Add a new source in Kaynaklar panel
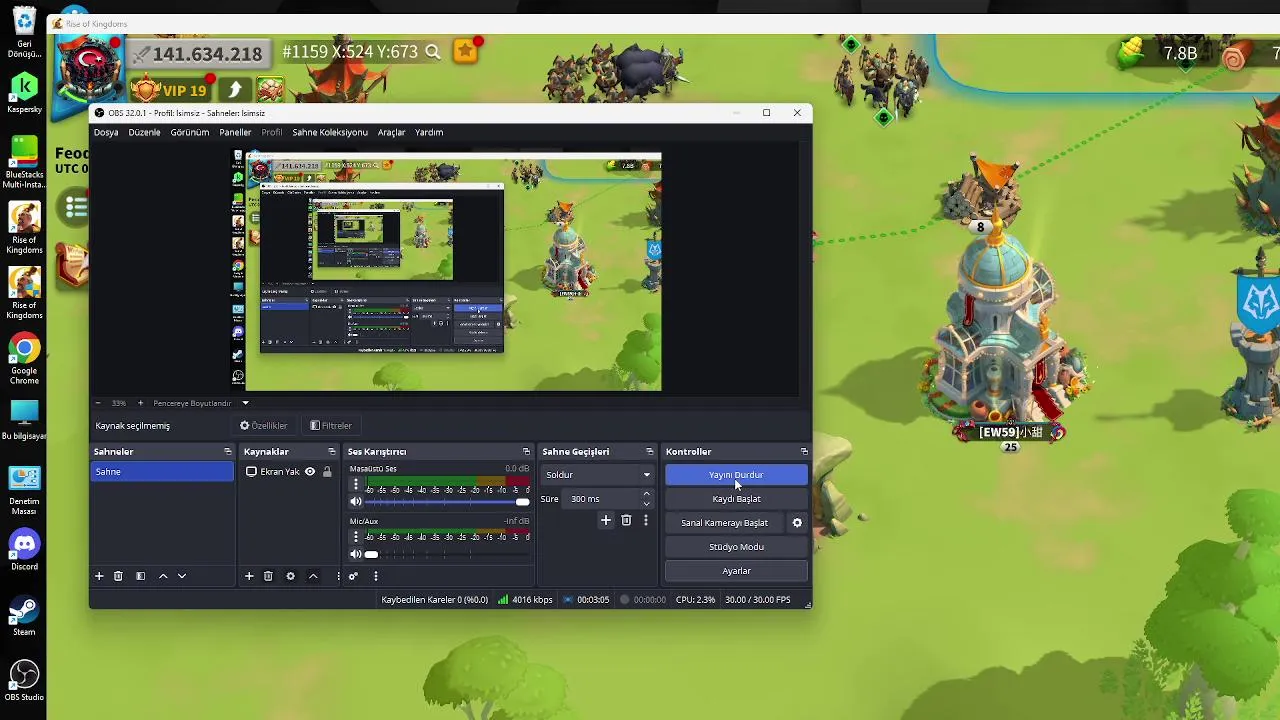Viewport: 1280px width, 720px height. 249,576
